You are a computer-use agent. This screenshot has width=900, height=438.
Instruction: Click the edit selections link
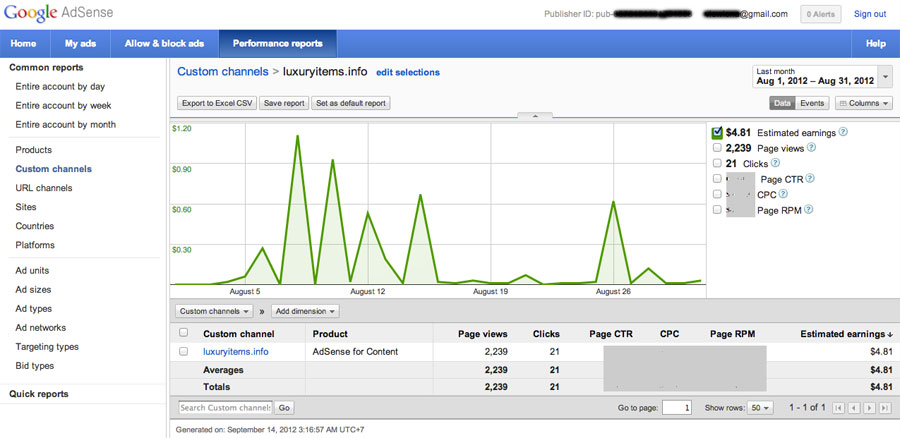(x=408, y=72)
